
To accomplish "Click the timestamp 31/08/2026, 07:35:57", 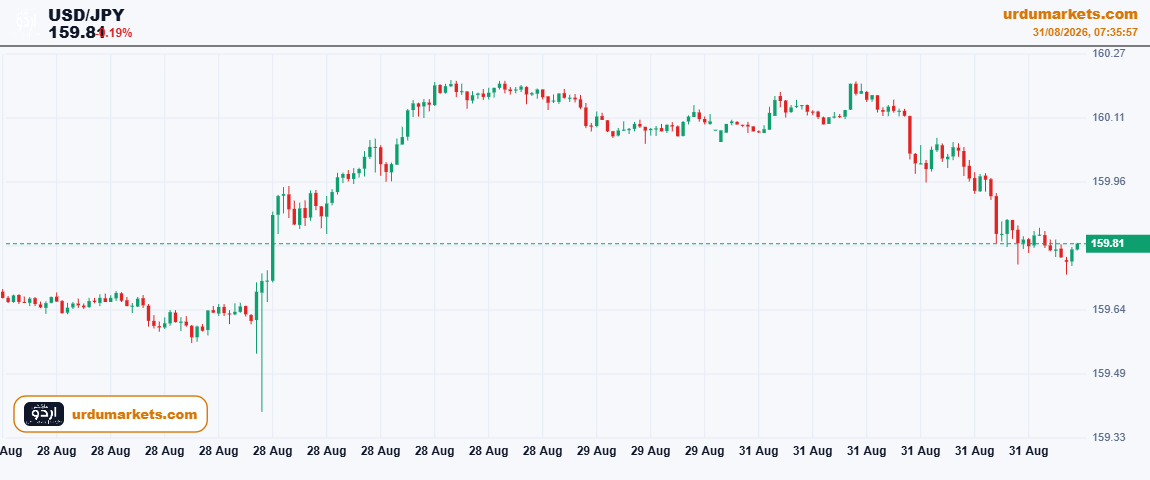I will click(x=1085, y=33).
